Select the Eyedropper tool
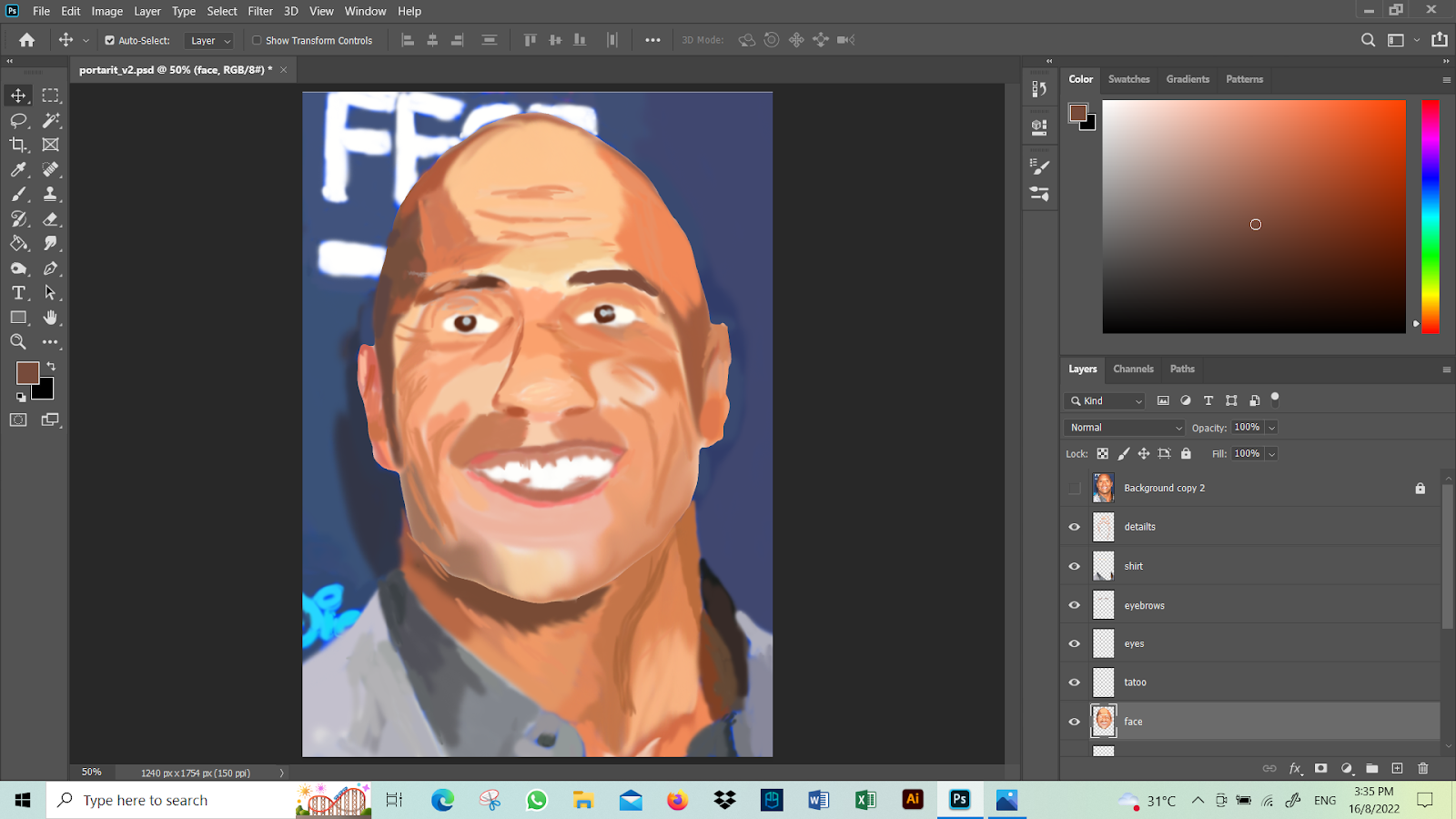The height and width of the screenshot is (819, 1456). pos(18,169)
